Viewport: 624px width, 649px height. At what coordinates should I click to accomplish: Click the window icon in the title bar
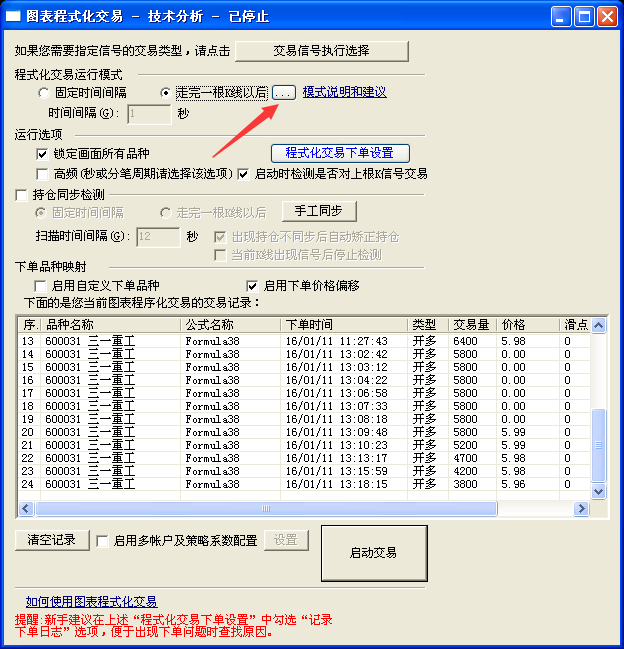[13, 17]
